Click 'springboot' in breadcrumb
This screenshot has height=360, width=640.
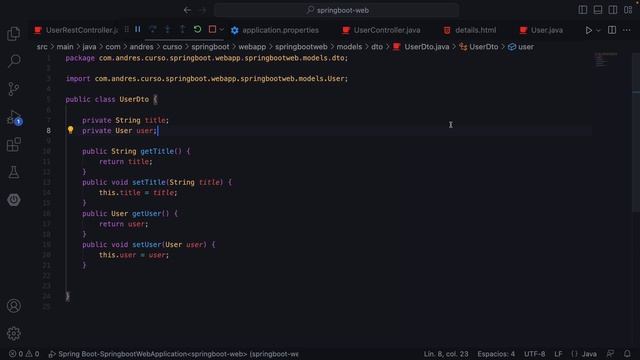[x=210, y=47]
